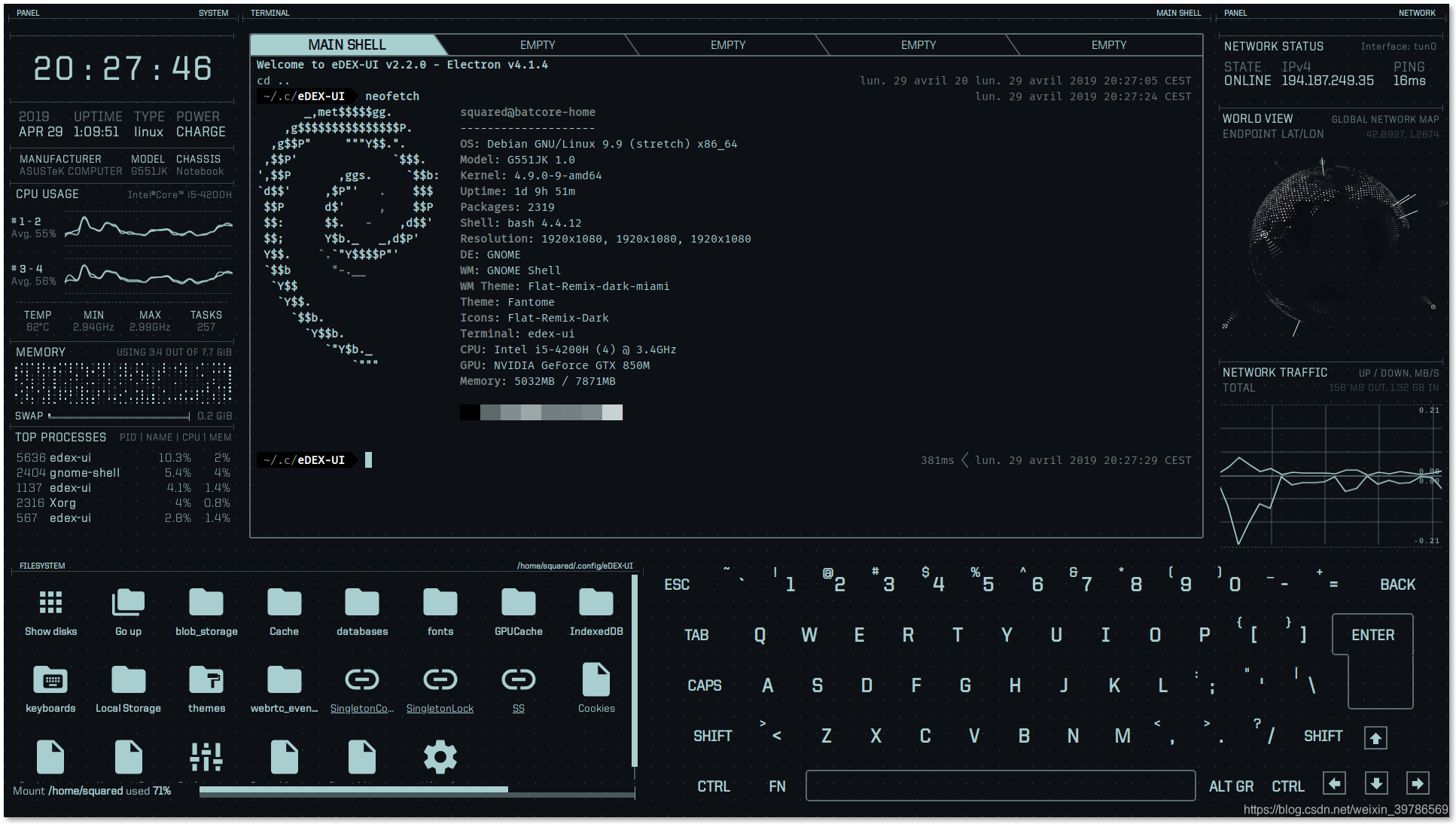Click the 20:27:46 clock display
The height and width of the screenshot is (824, 1456).
(x=123, y=69)
